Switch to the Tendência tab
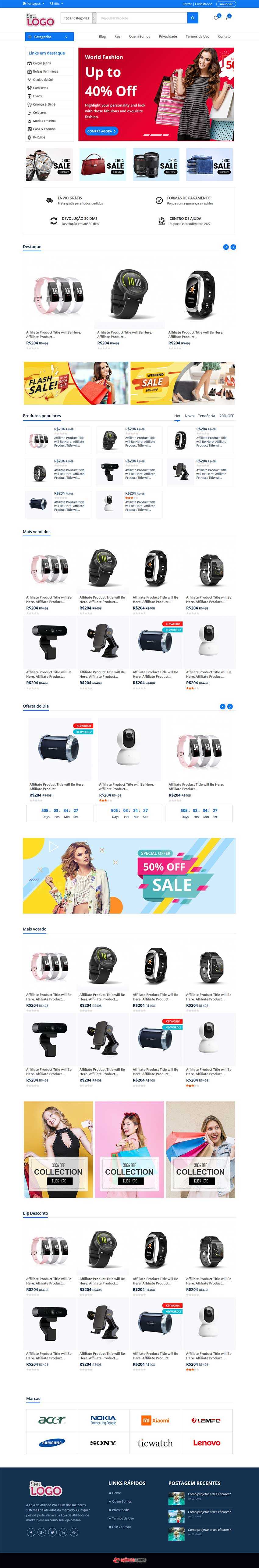The height and width of the screenshot is (1568, 259). [x=206, y=416]
